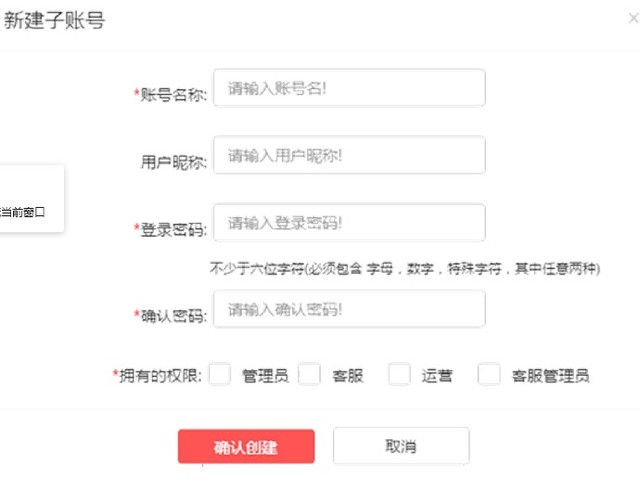Screen dimensions: 640x491
Task: Click the 管理员 label text
Action: 265,377
